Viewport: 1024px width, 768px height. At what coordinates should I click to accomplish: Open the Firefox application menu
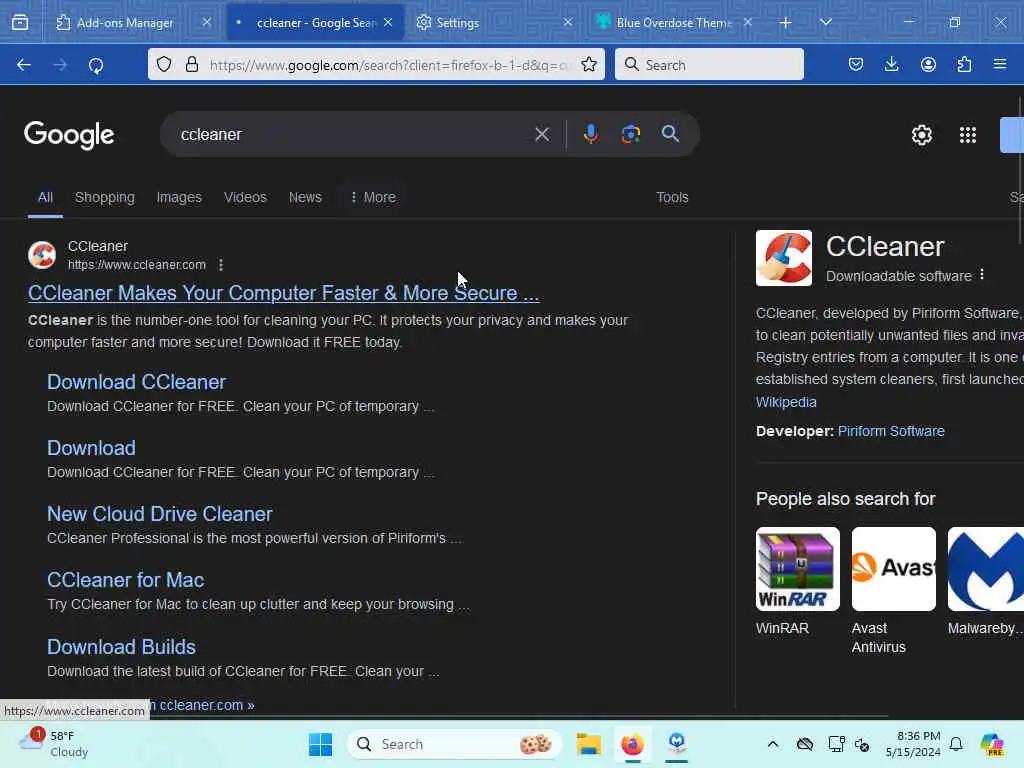point(1000,64)
